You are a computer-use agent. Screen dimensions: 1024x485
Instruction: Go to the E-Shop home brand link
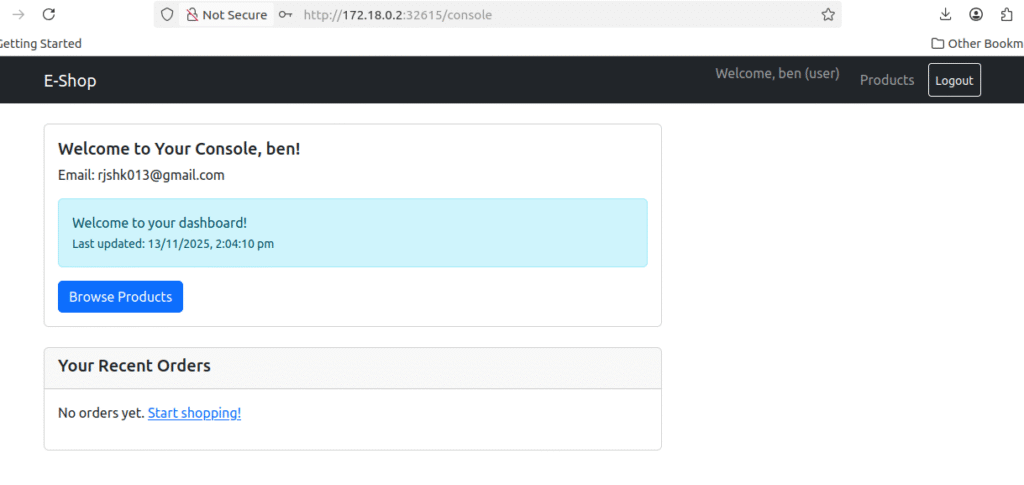click(70, 81)
